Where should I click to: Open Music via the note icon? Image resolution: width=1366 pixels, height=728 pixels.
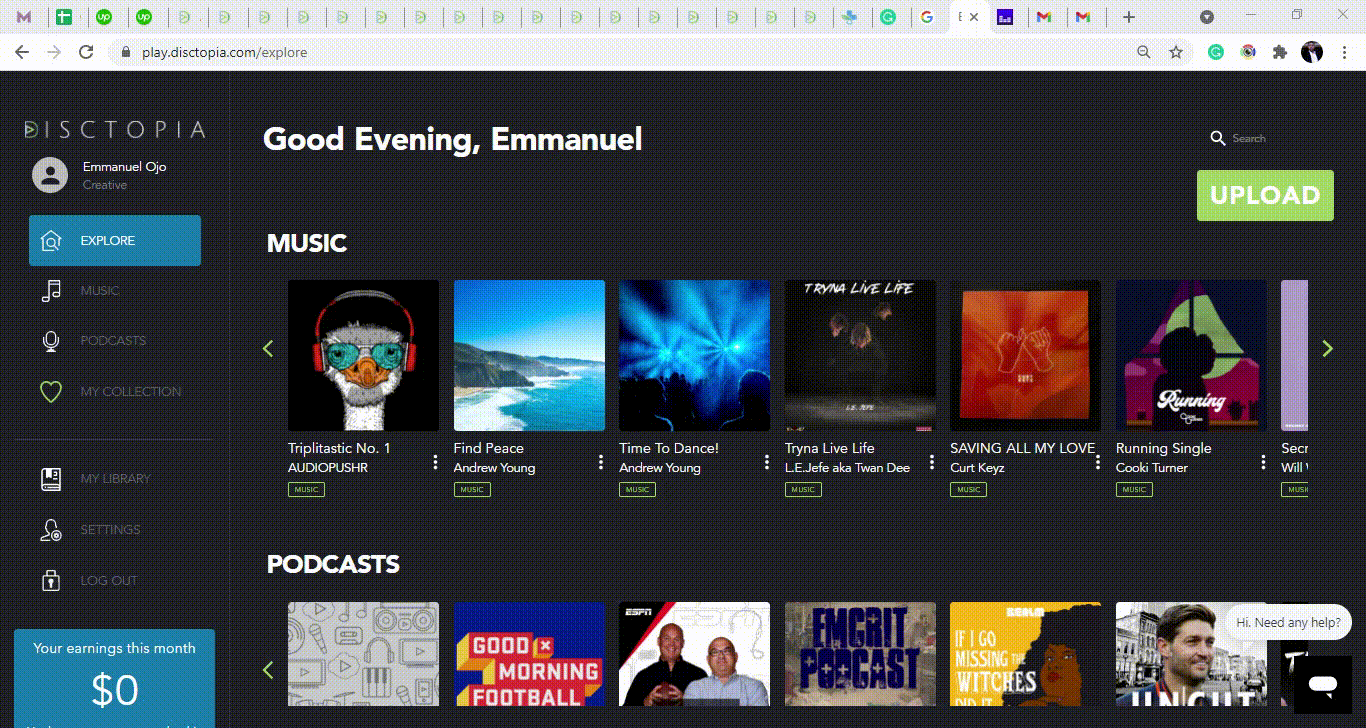(x=51, y=291)
